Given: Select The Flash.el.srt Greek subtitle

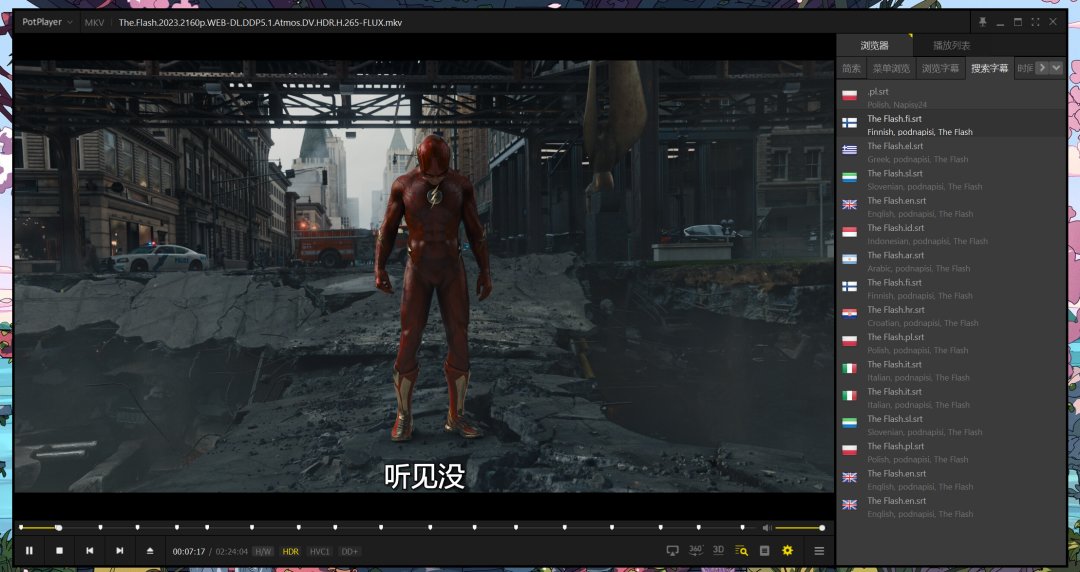Looking at the screenshot, I should 951,152.
